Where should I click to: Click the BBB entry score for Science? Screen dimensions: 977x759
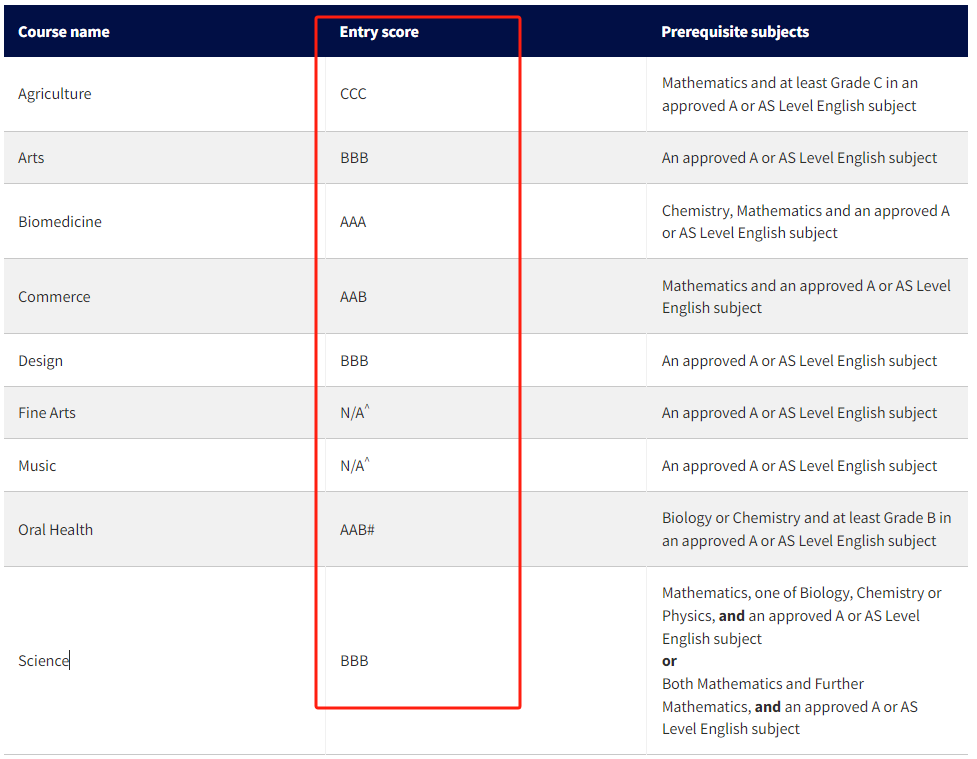pos(355,661)
